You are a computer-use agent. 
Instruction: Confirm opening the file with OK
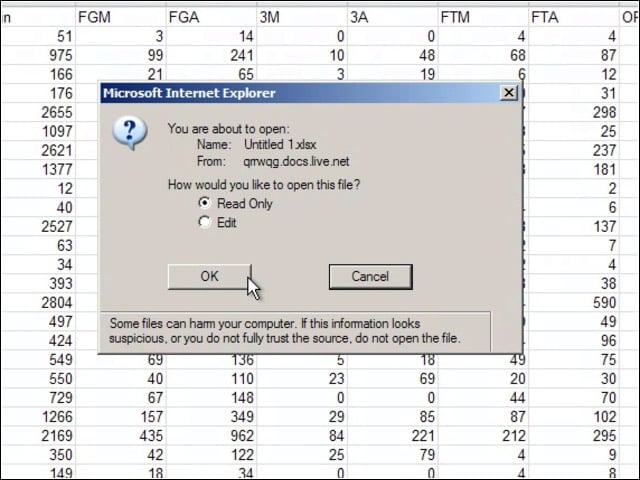coord(209,276)
